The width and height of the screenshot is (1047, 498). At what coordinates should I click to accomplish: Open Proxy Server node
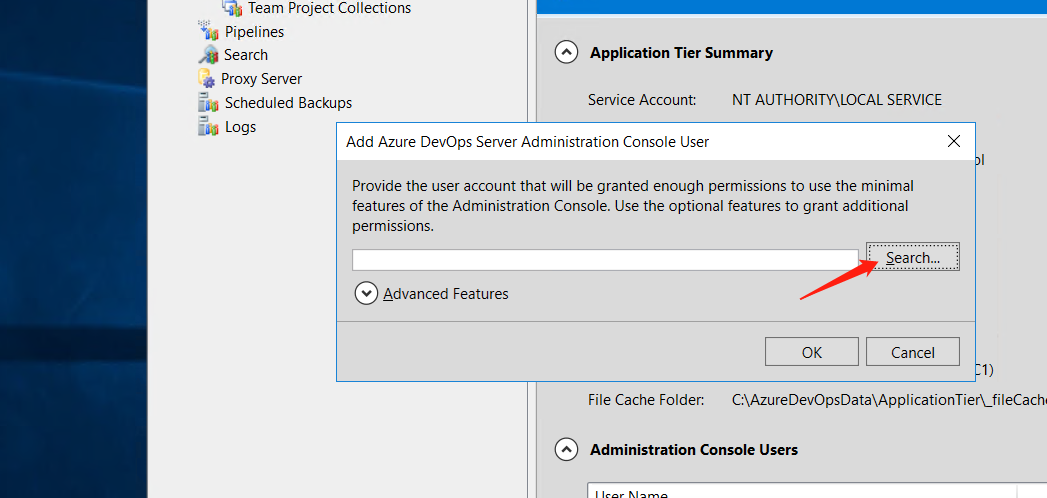(x=262, y=79)
